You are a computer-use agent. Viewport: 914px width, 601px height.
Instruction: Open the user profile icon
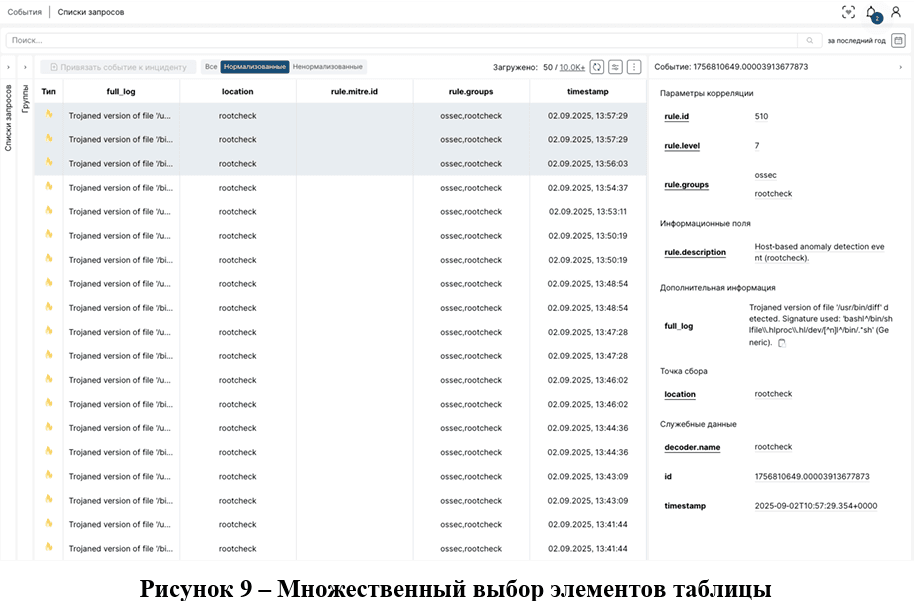(x=896, y=12)
